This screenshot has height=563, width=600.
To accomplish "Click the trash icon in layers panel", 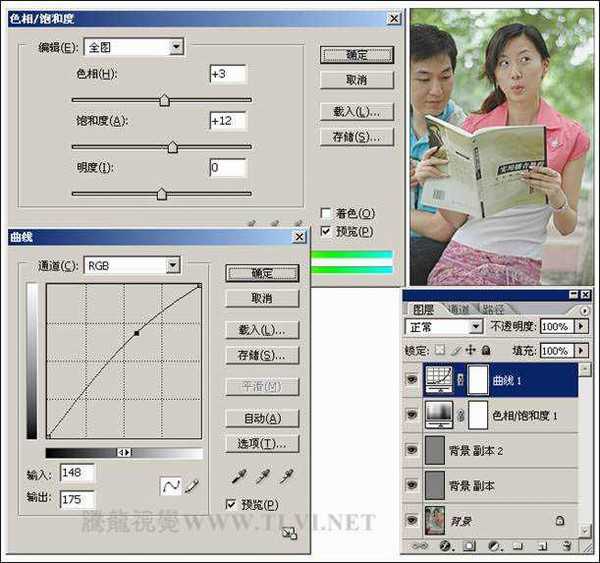I will click(566, 546).
